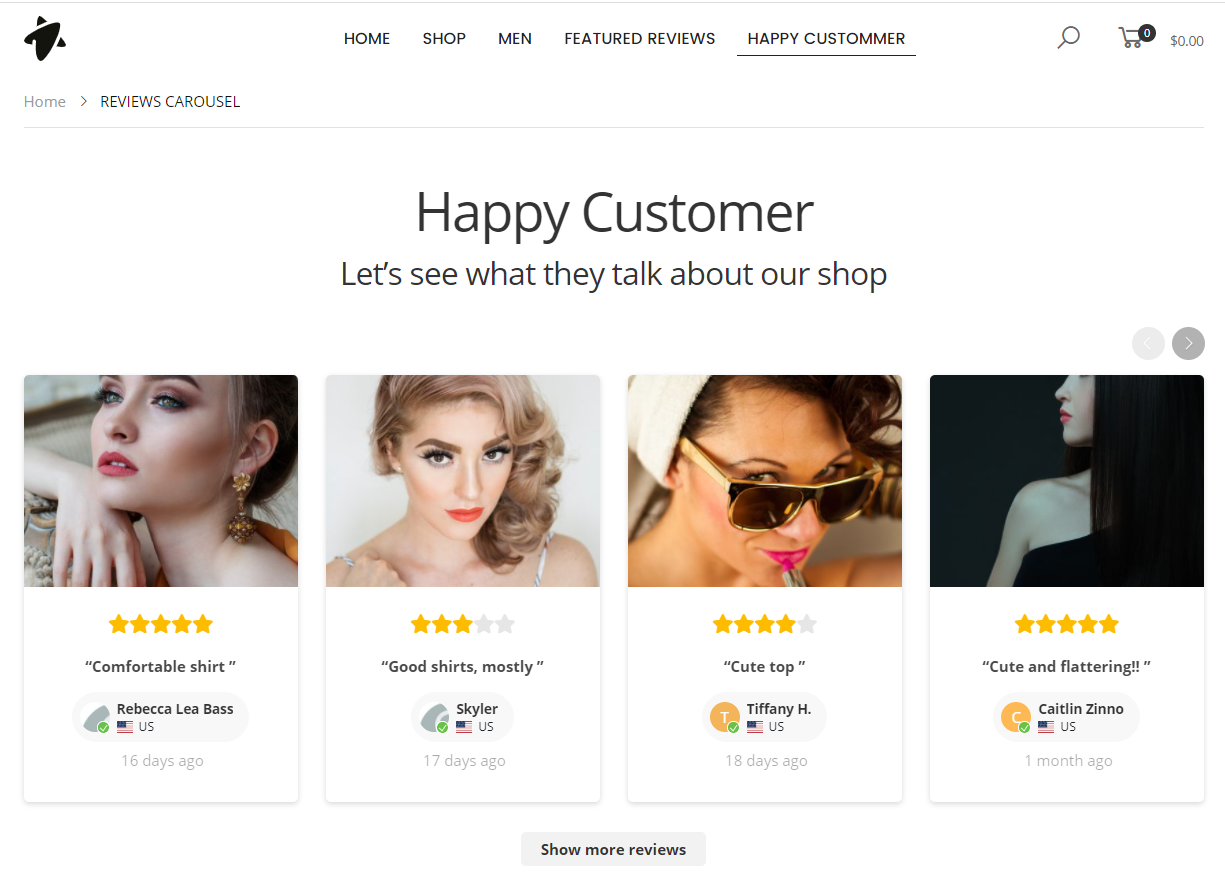
Task: Click the $0.00 cart total
Action: point(1187,41)
